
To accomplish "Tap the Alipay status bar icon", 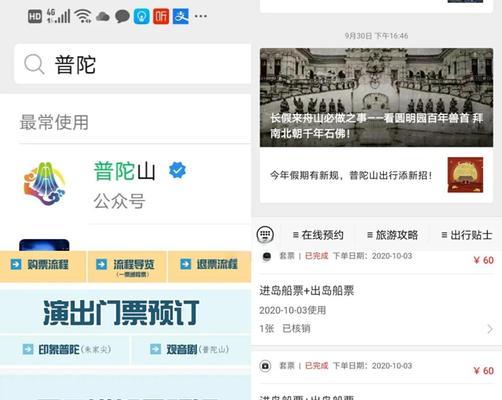I will point(181,16).
